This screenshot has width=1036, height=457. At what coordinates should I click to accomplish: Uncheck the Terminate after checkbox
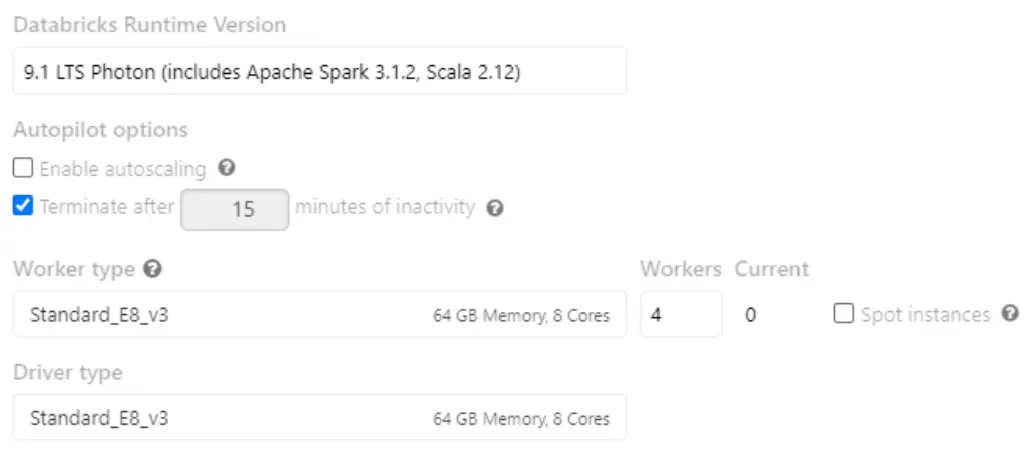pyautogui.click(x=23, y=207)
